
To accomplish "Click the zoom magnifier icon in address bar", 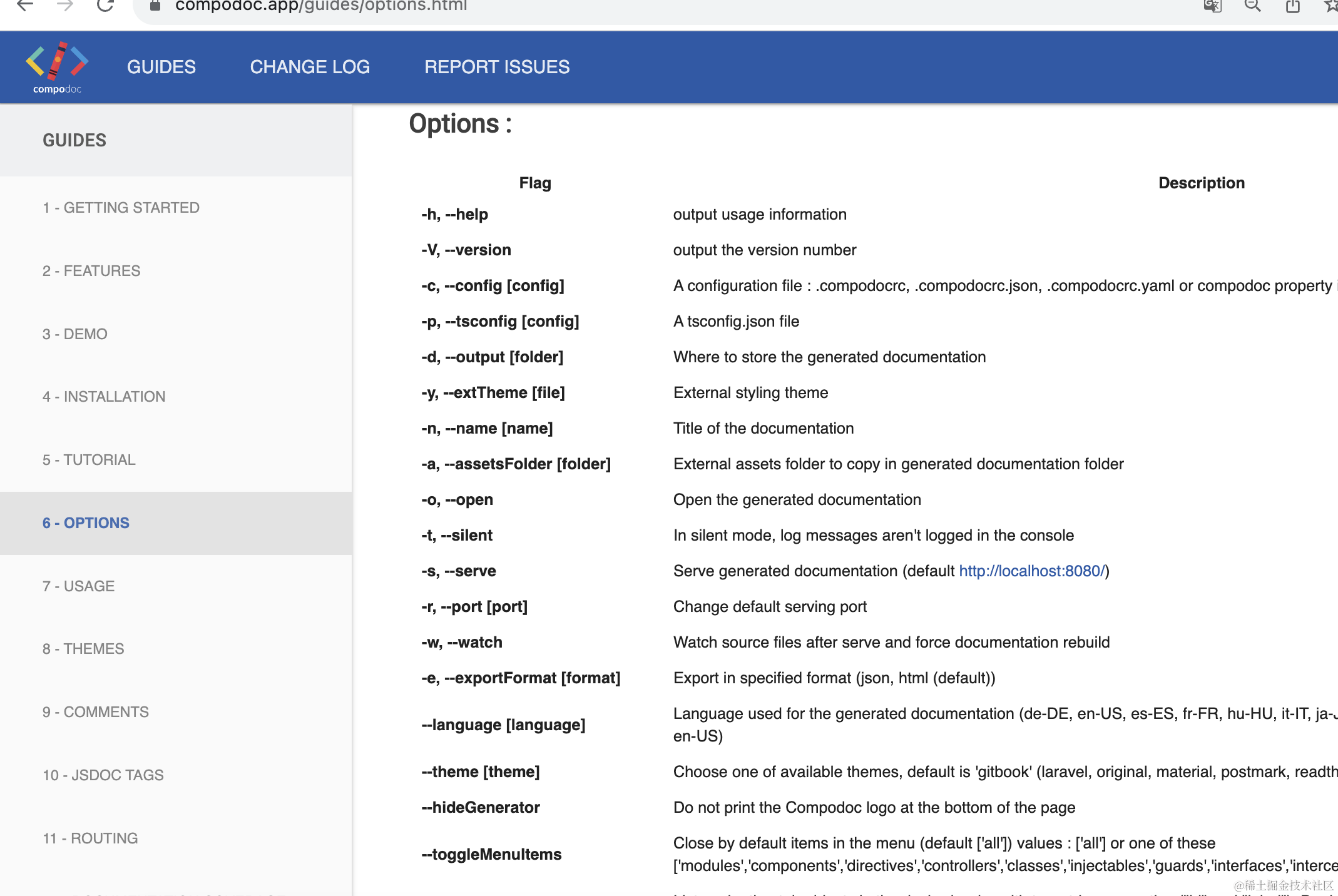I will [1252, 6].
